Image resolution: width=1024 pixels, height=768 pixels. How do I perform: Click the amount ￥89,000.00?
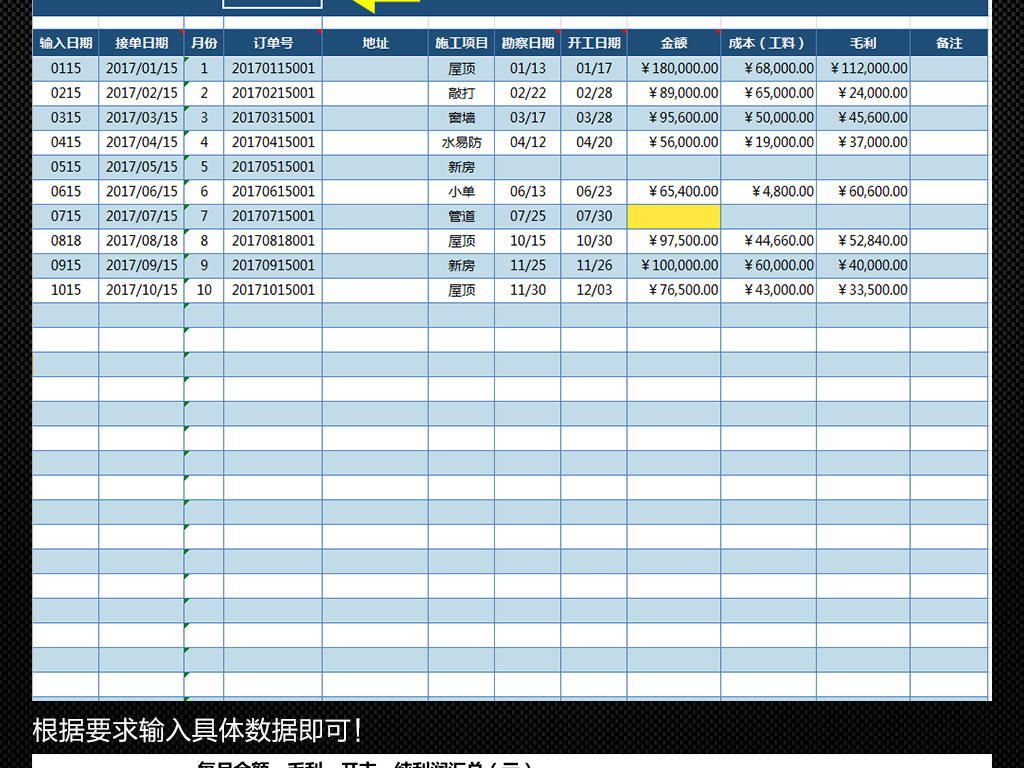click(x=674, y=93)
